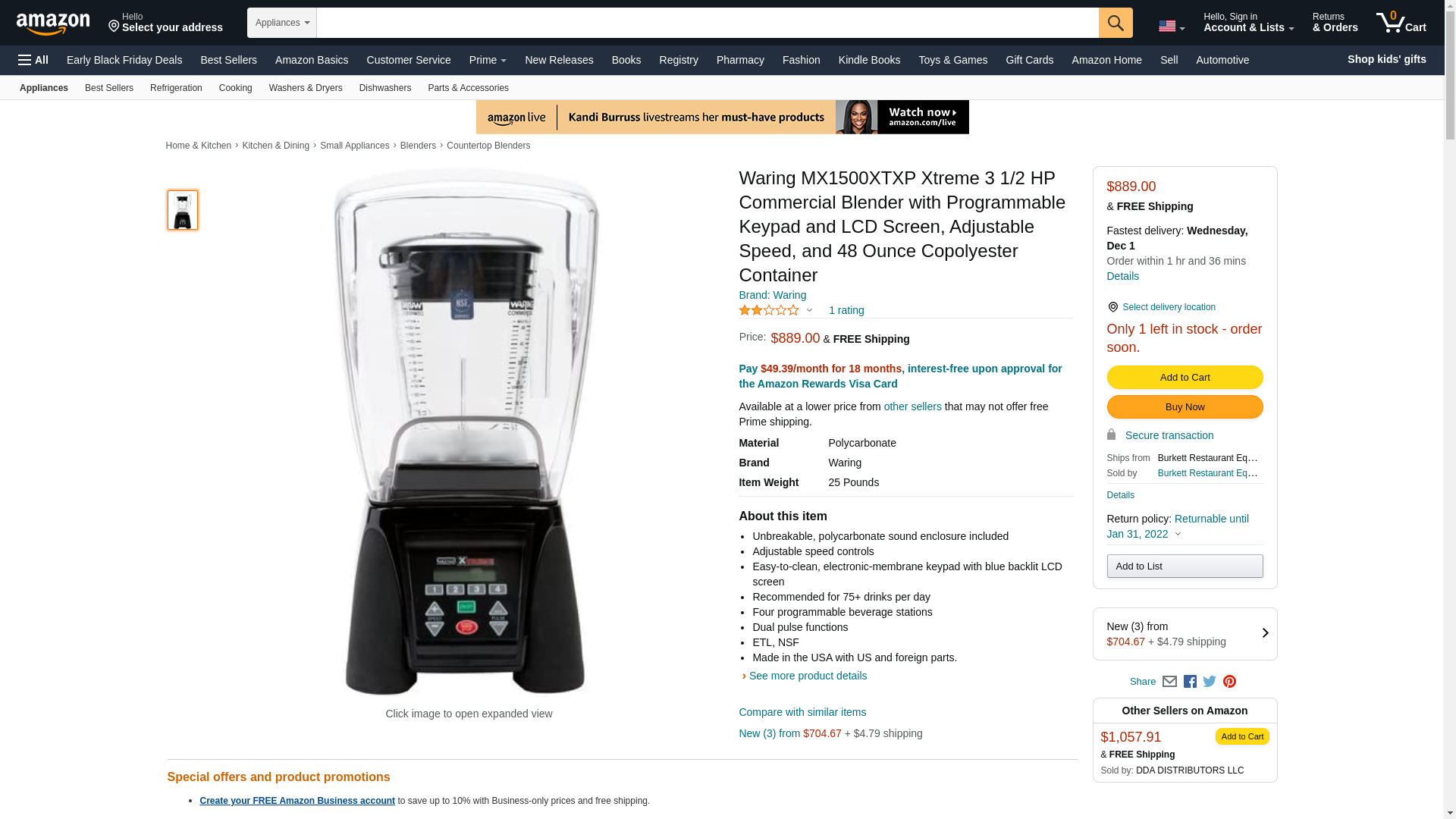
Task: Share product via email icon
Action: coord(1169,682)
